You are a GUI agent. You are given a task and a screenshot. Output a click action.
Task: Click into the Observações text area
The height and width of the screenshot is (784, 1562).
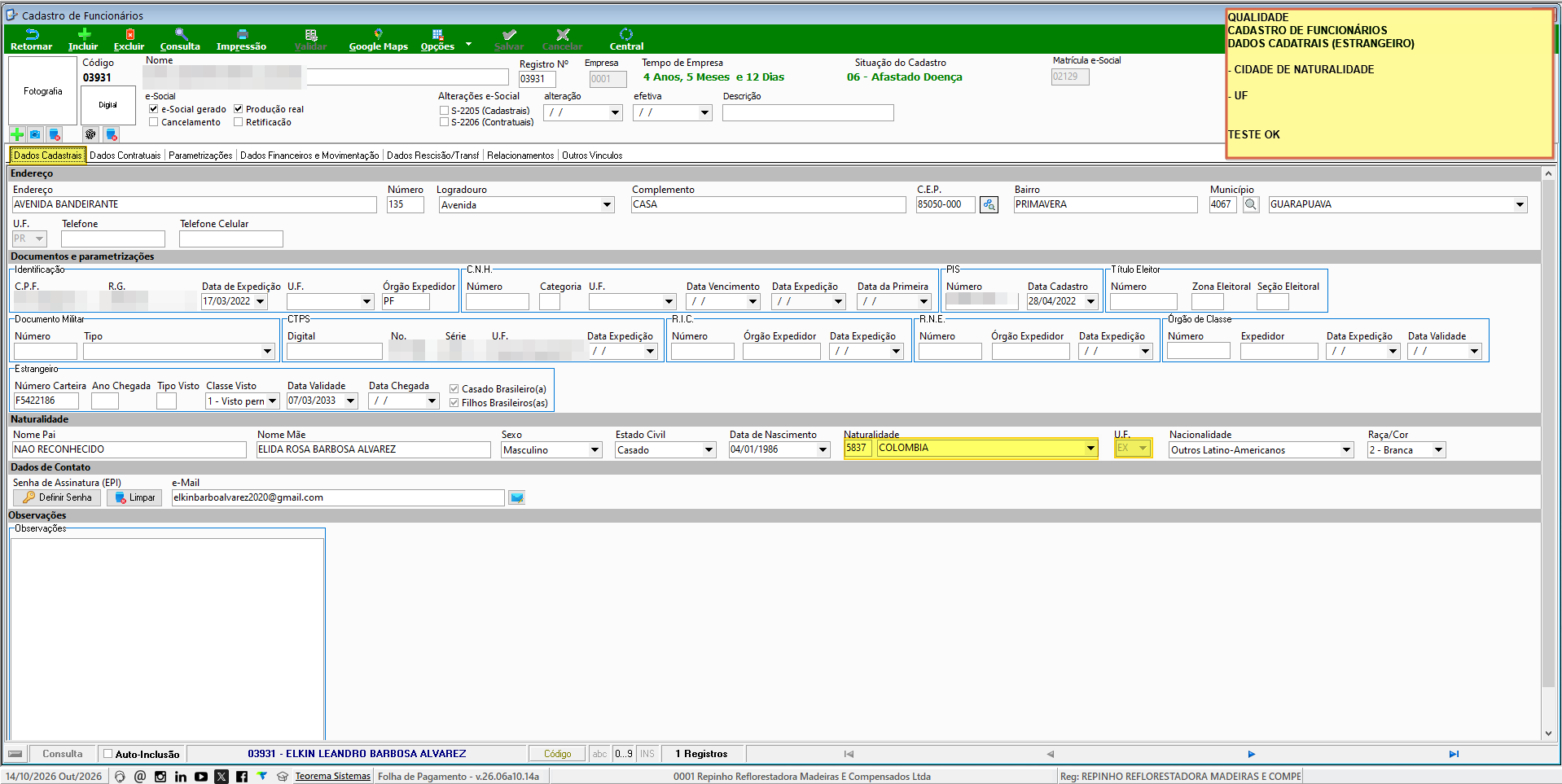[x=167, y=637]
